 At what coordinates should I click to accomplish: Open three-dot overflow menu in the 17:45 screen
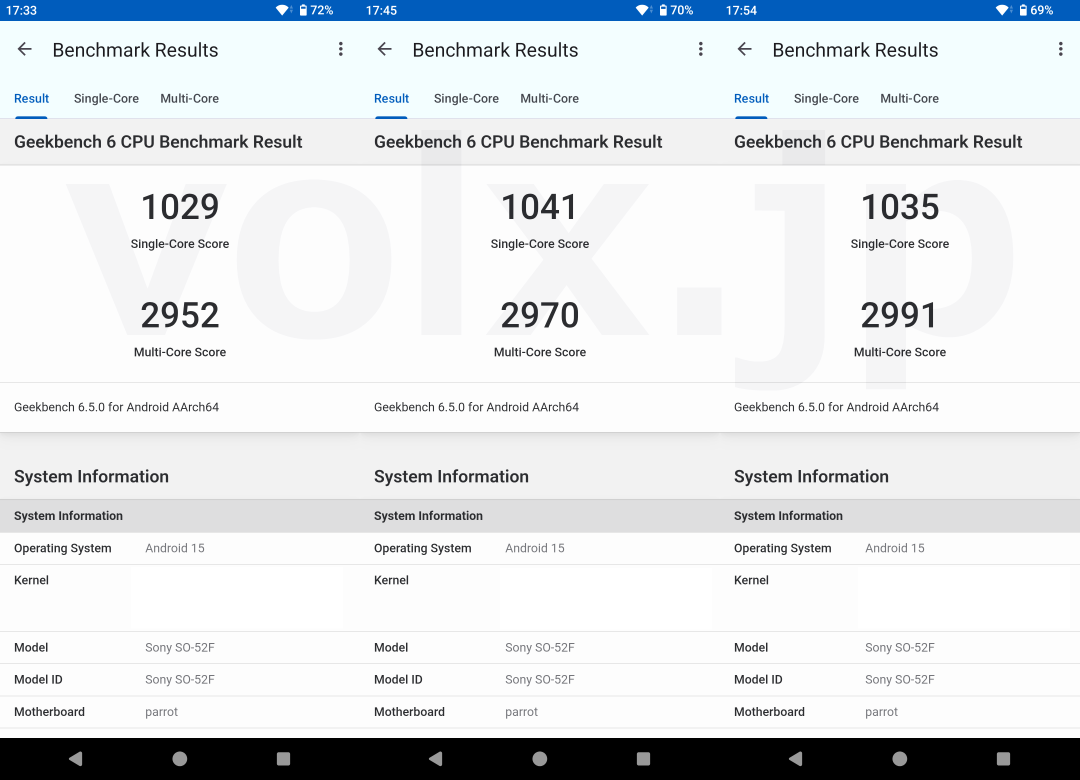click(x=701, y=50)
